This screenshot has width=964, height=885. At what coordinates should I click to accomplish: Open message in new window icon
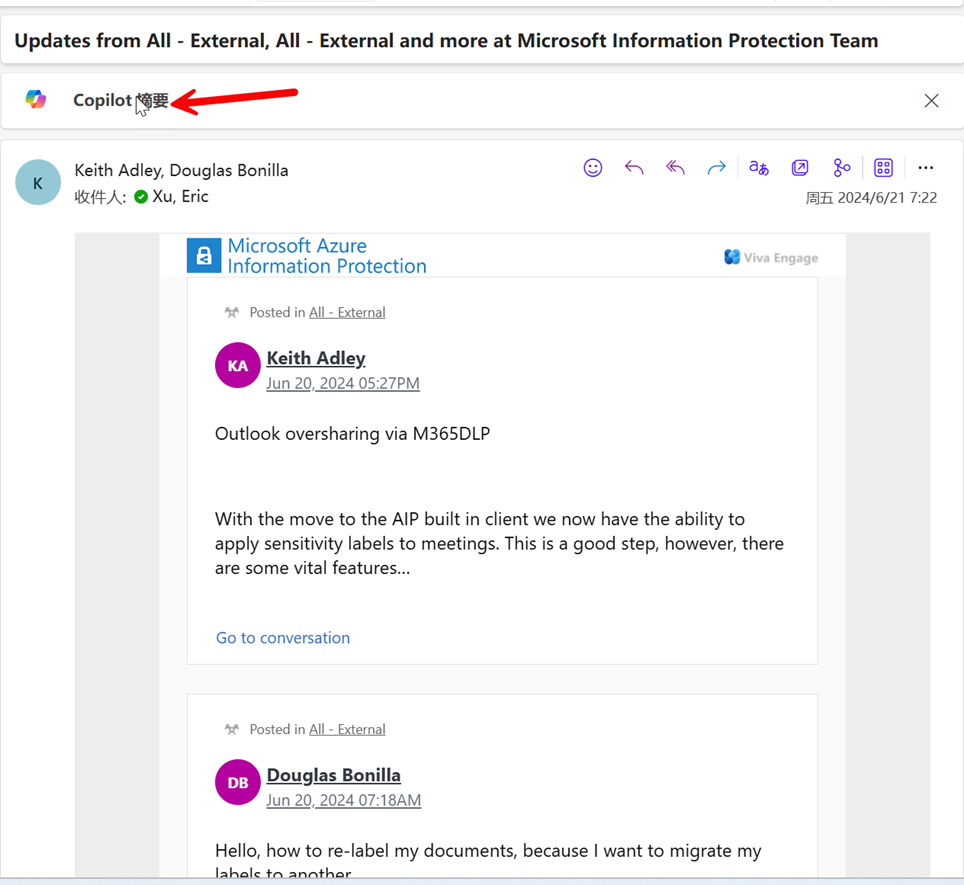(x=800, y=168)
